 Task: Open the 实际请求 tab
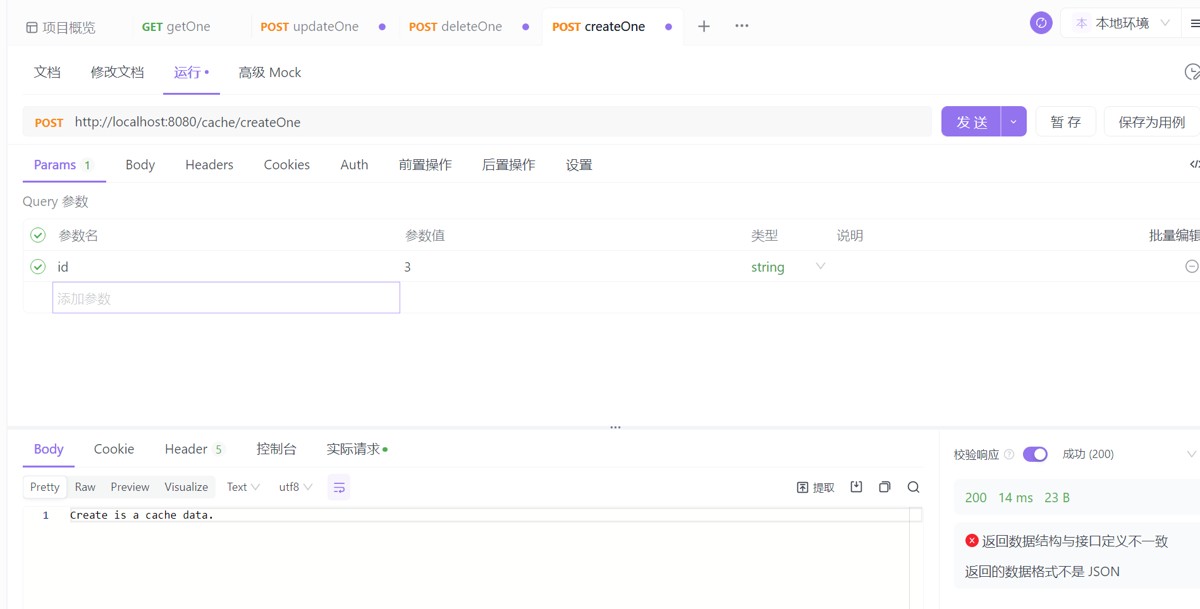(357, 449)
